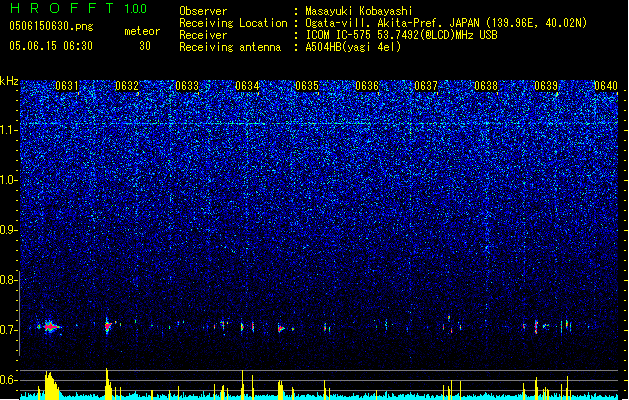Click the 0.8 kHz axis tick label
Viewport: 629px width, 400px height.
[x=9, y=280]
